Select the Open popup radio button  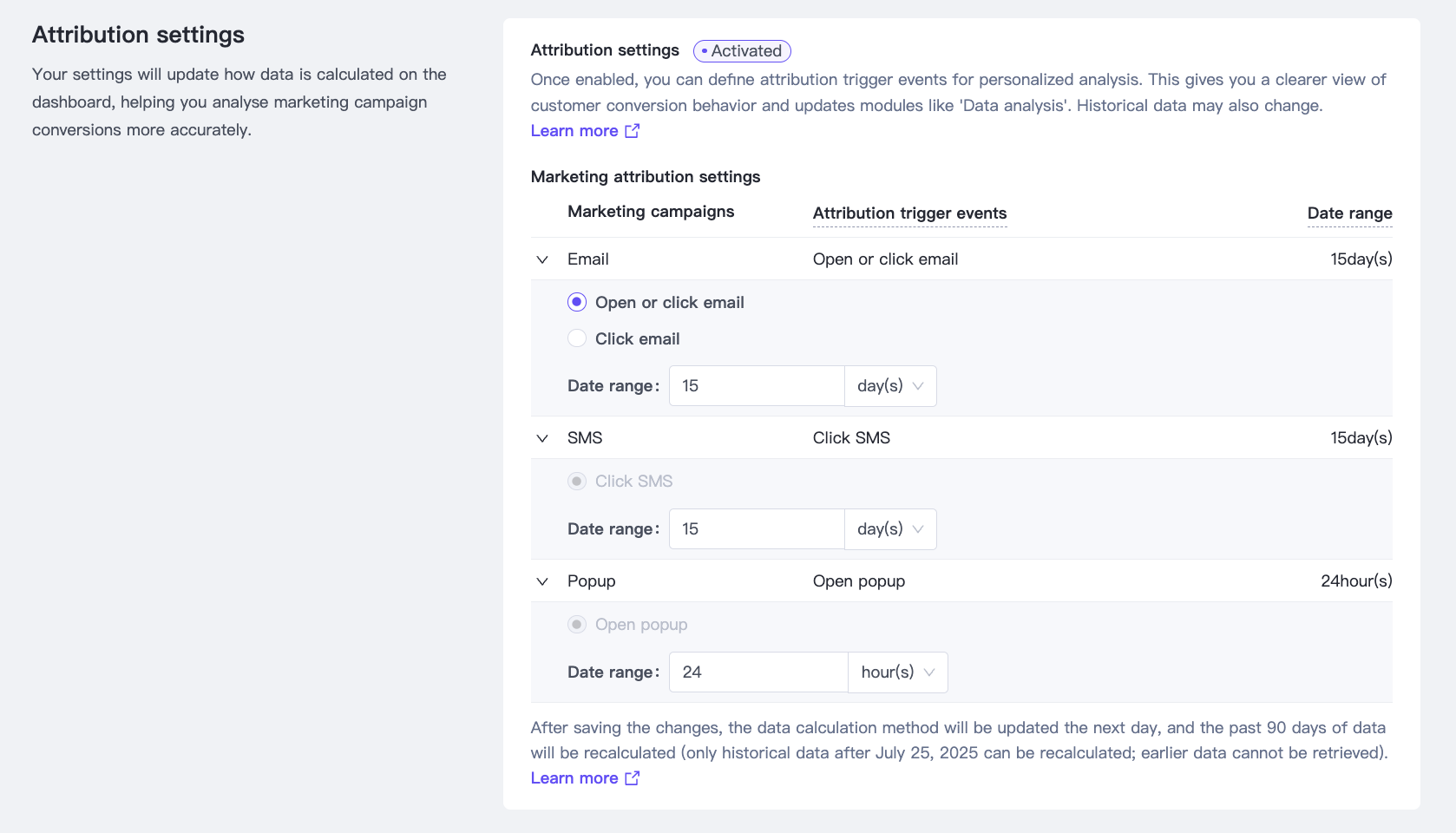[x=577, y=624]
